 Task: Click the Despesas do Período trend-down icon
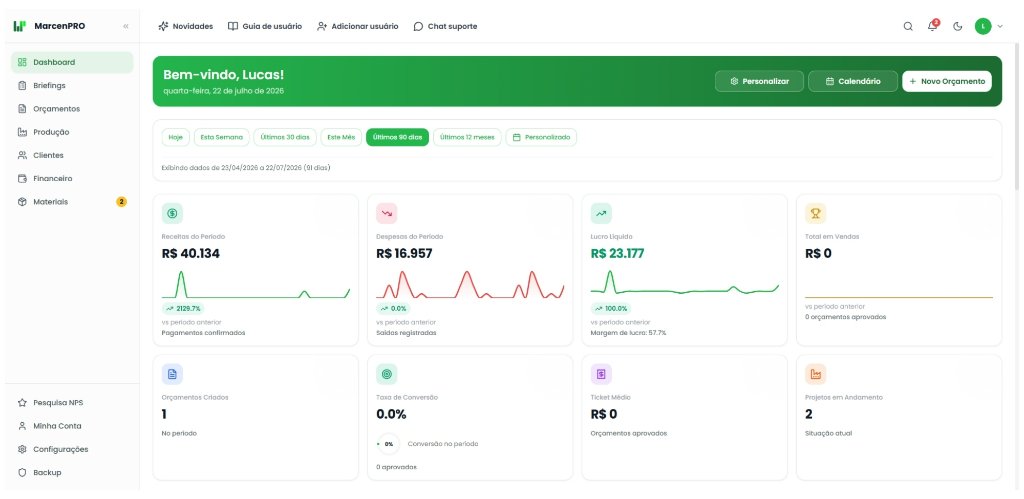387,213
